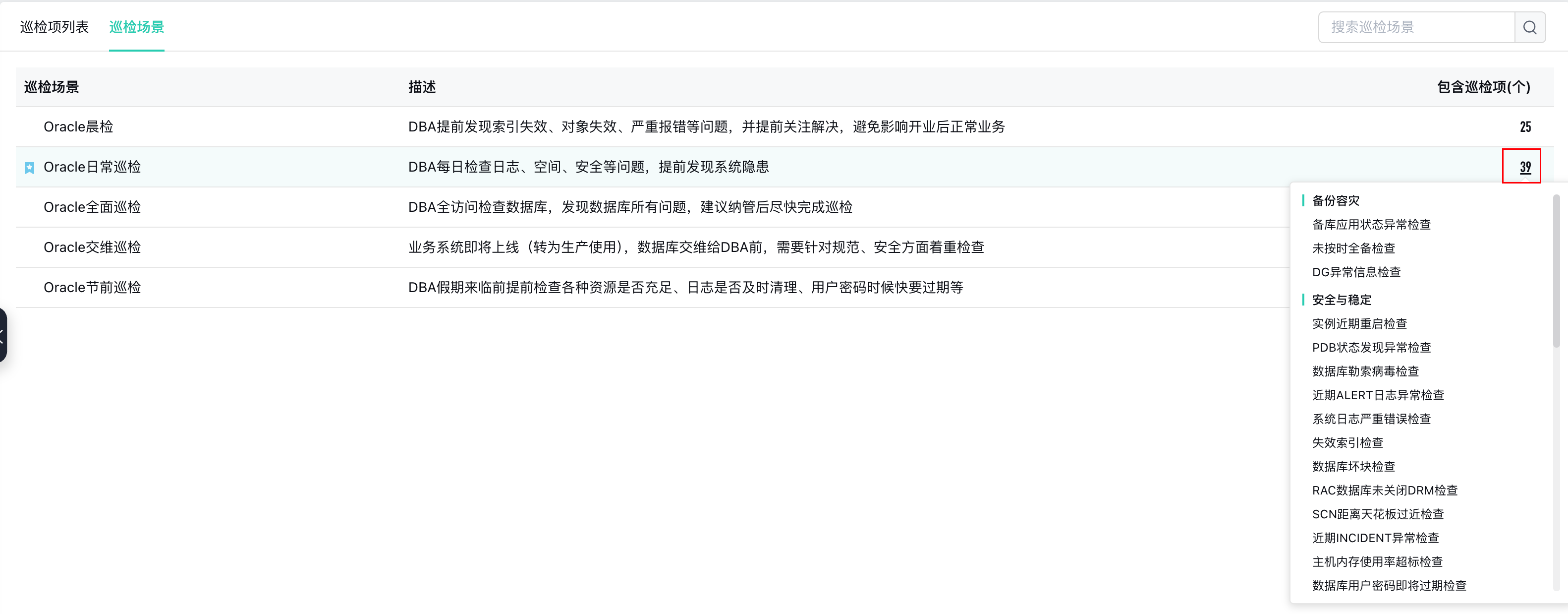Open SCN距离天花板过近检查 item
The image size is (1568, 614).
[x=1378, y=515]
